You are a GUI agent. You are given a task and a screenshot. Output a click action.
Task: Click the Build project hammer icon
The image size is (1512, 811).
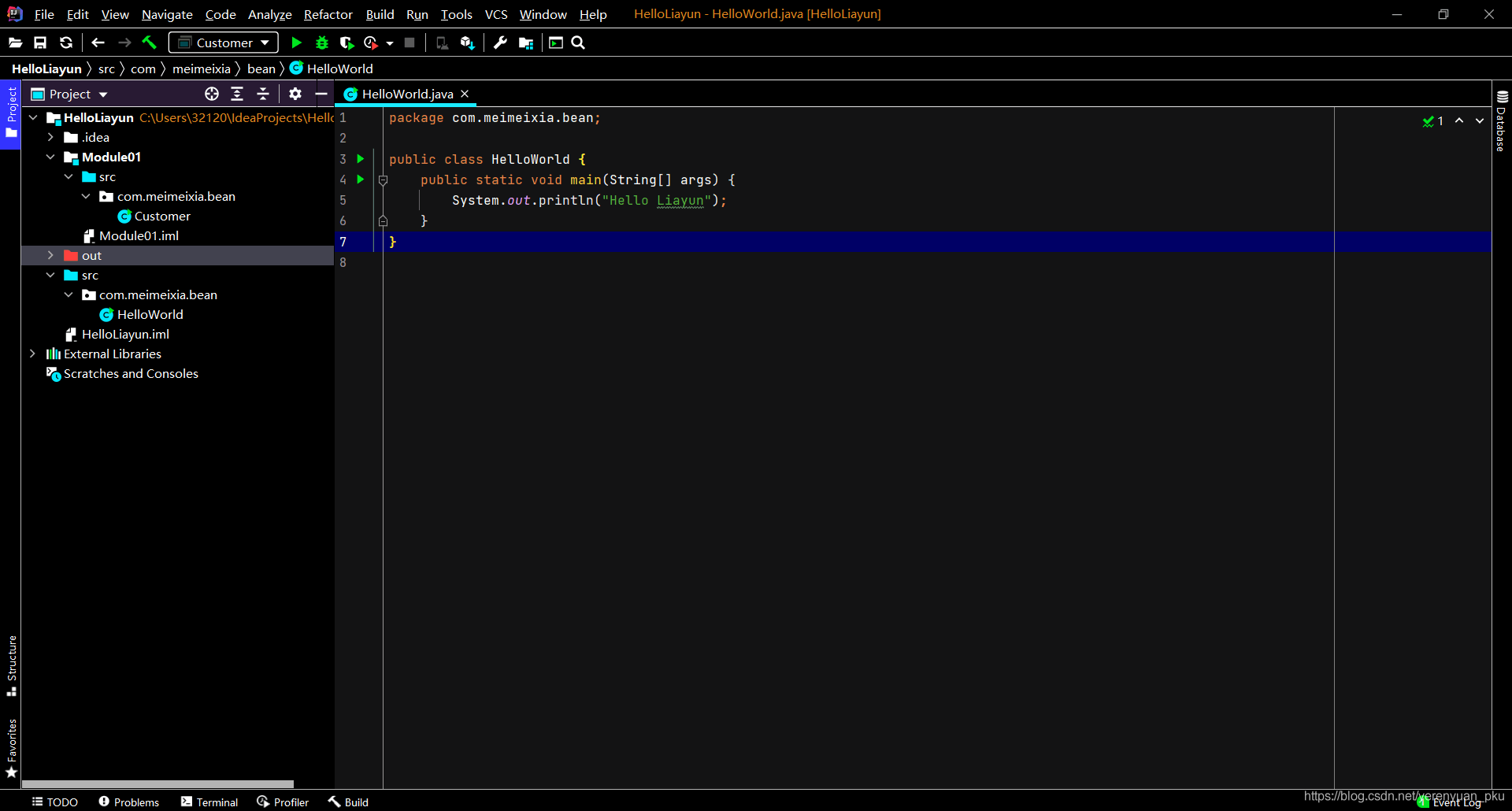pyautogui.click(x=149, y=43)
